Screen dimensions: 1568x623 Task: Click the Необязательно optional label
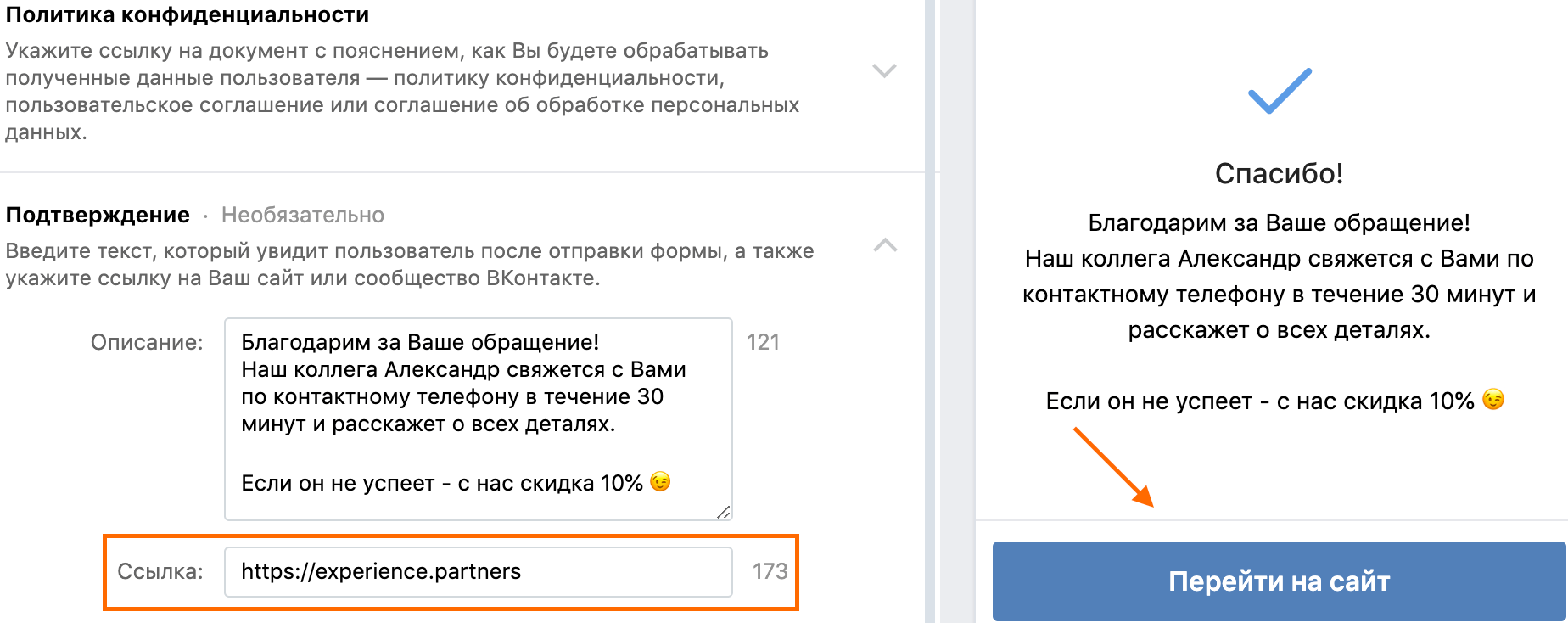pyautogui.click(x=303, y=215)
